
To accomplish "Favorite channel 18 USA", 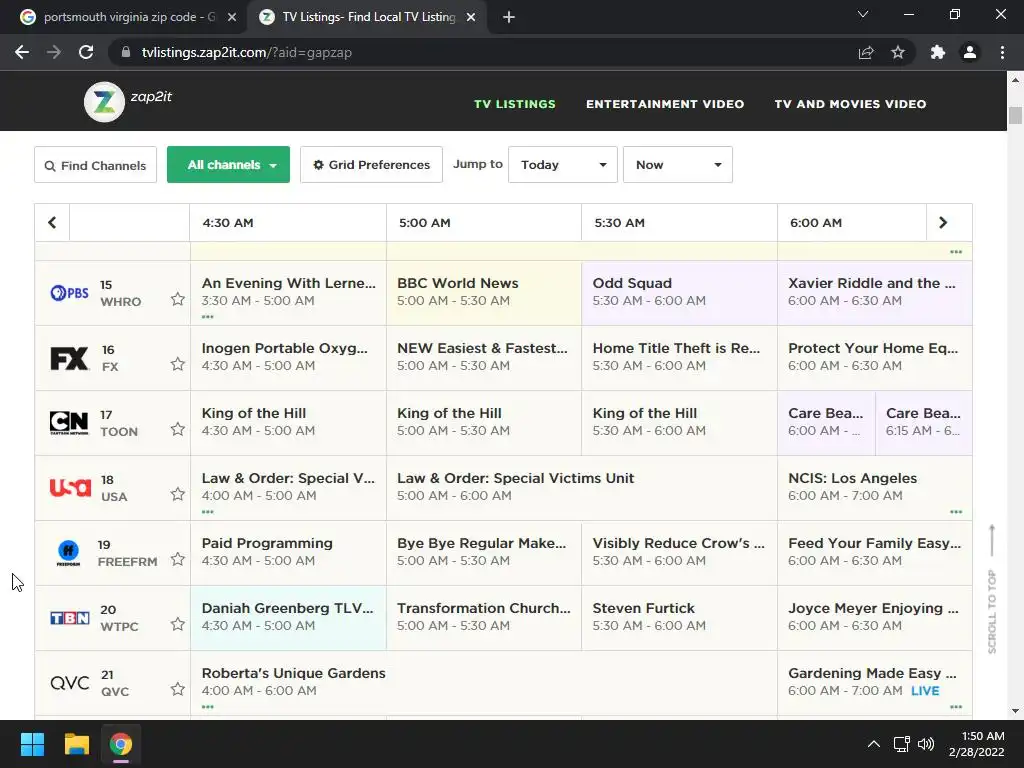I will tap(178, 494).
